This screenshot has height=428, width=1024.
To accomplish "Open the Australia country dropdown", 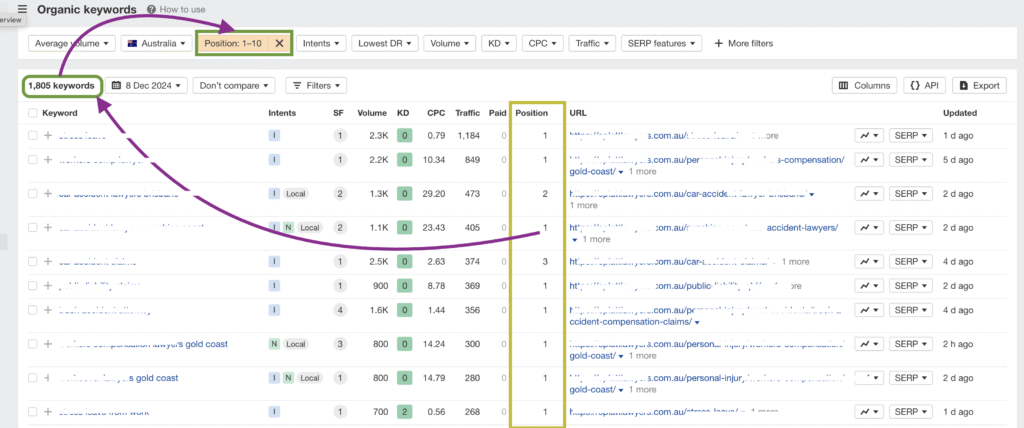I will [155, 43].
